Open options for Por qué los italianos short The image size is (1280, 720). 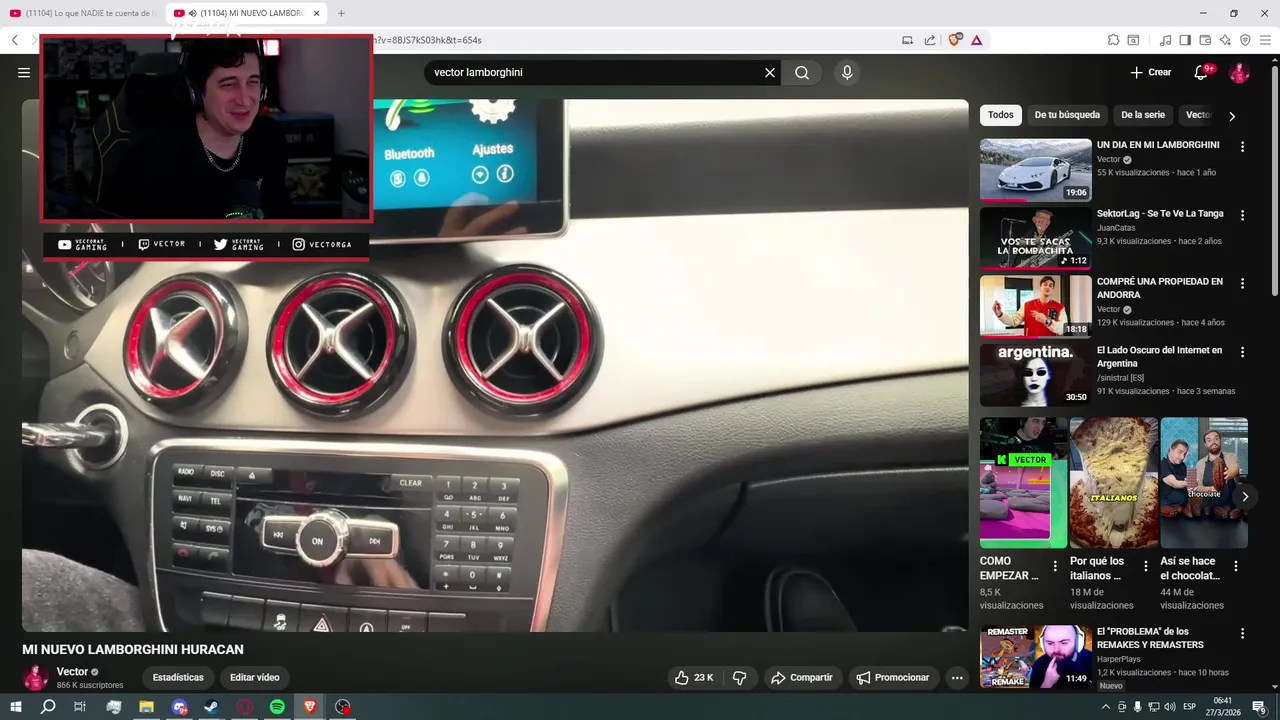[1147, 566]
